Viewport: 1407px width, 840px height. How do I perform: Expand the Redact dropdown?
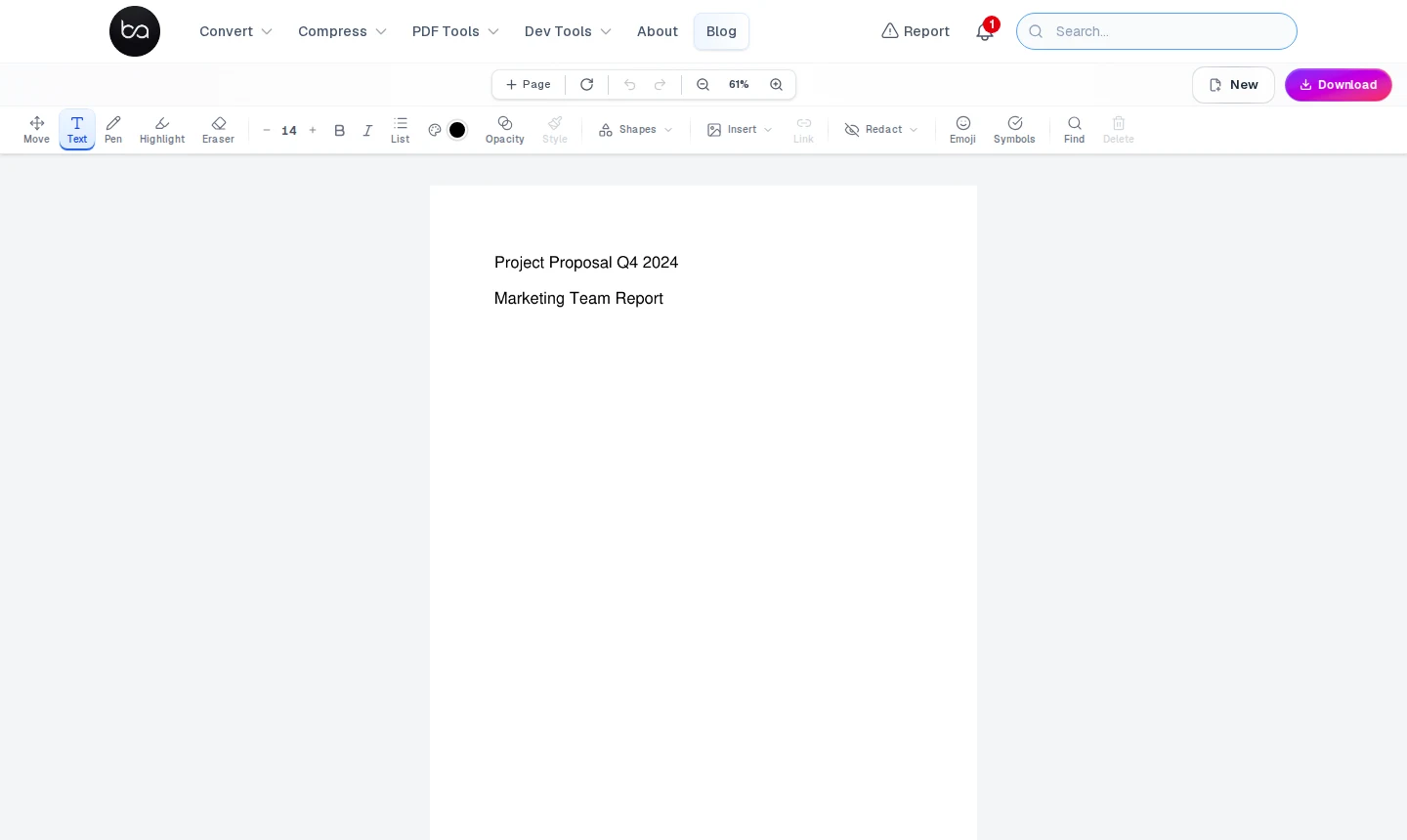pyautogui.click(x=881, y=130)
